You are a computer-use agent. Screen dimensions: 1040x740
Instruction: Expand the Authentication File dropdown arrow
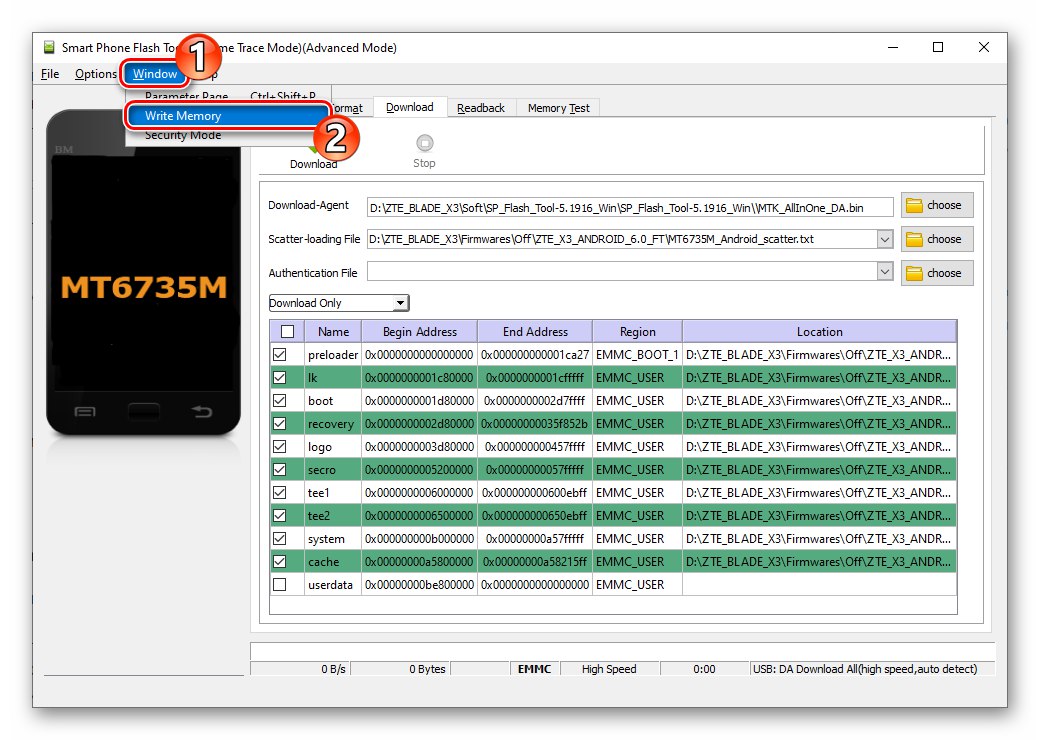[x=885, y=272]
